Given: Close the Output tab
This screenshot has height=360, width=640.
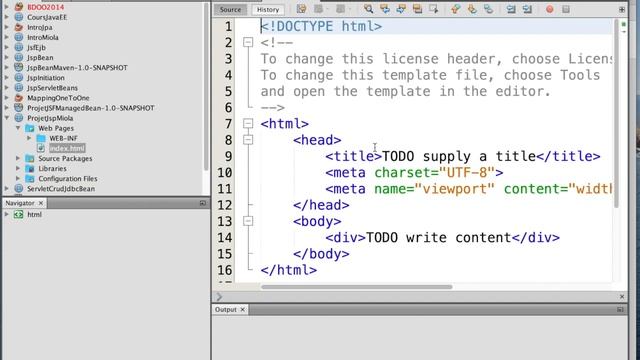Looking at the screenshot, I should click(x=242, y=309).
